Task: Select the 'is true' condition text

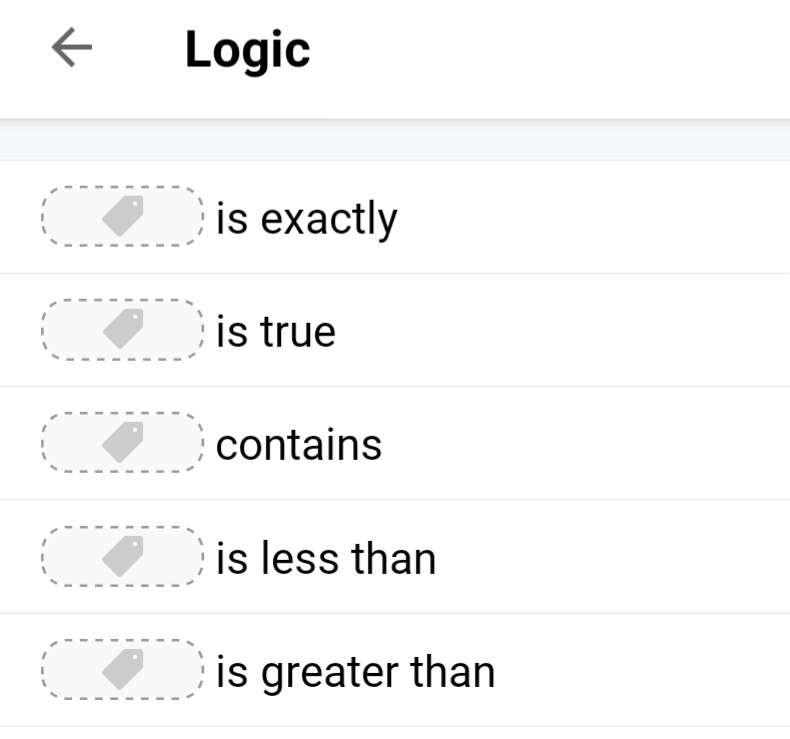Action: pyautogui.click(x=276, y=331)
